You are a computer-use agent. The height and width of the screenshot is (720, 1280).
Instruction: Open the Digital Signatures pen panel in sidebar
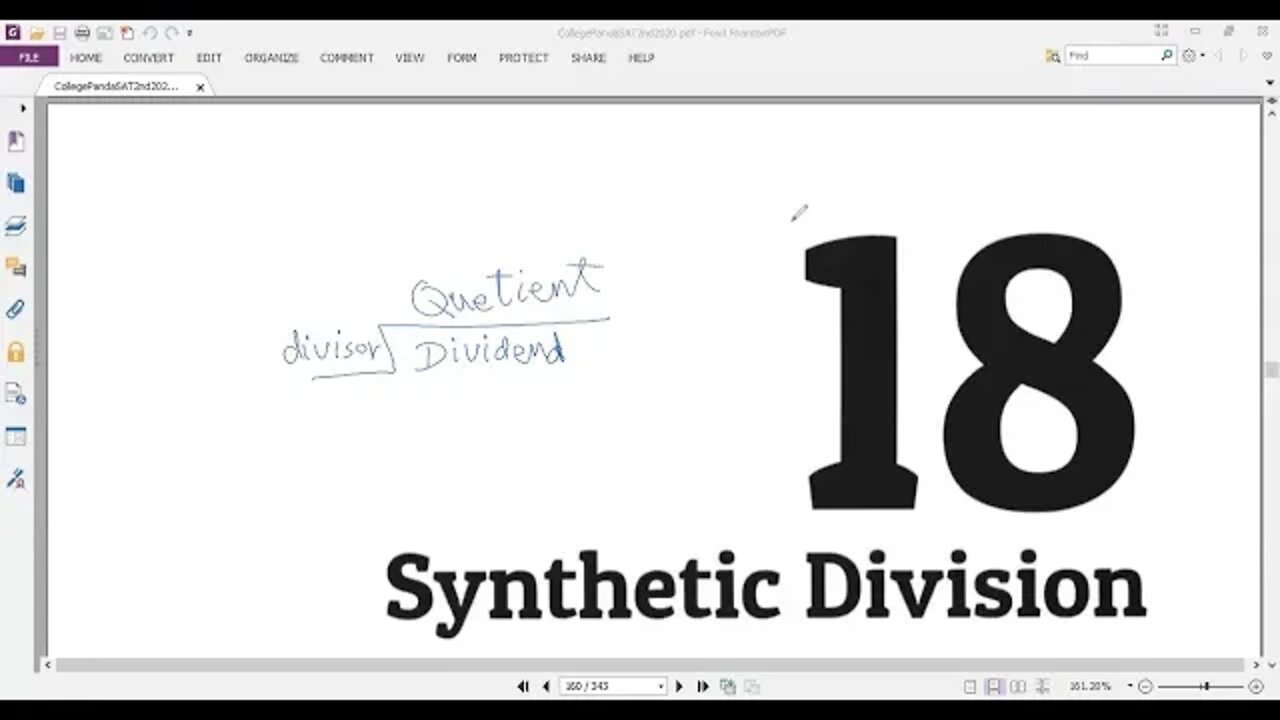pyautogui.click(x=16, y=478)
